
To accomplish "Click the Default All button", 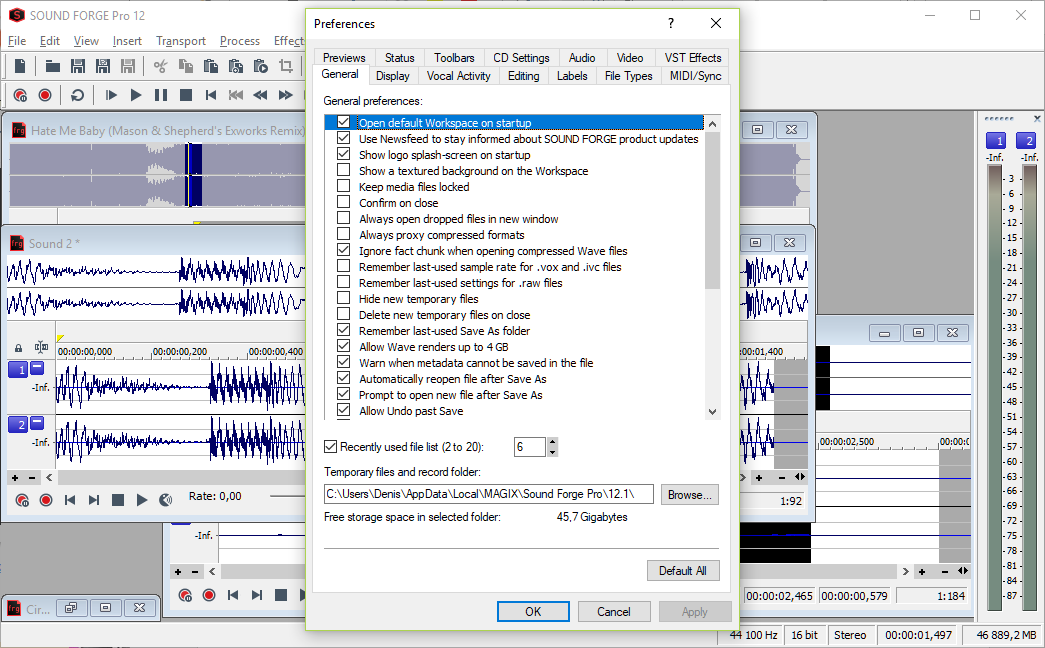I will point(683,571).
